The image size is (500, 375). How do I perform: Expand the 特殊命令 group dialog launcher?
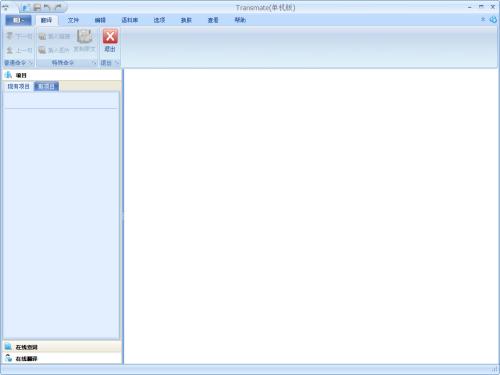(x=94, y=63)
